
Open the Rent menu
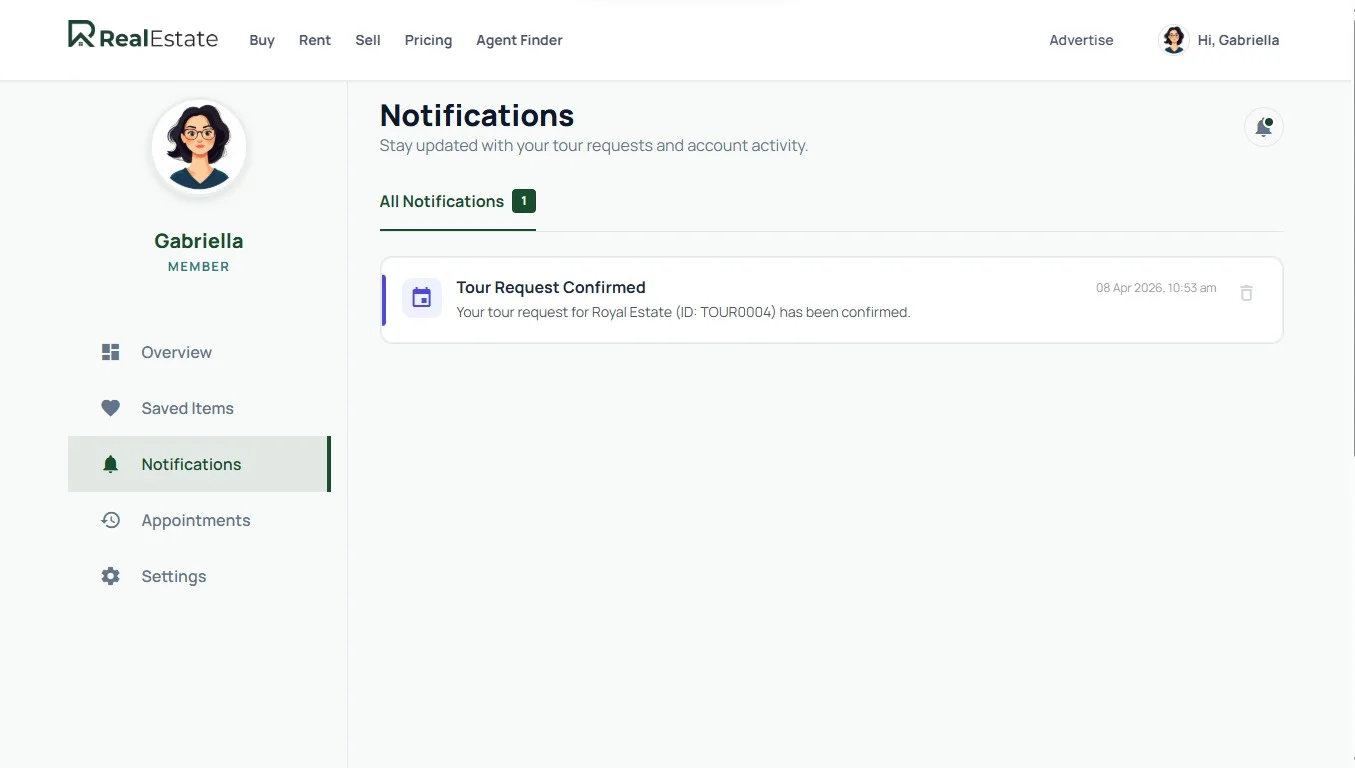point(315,40)
